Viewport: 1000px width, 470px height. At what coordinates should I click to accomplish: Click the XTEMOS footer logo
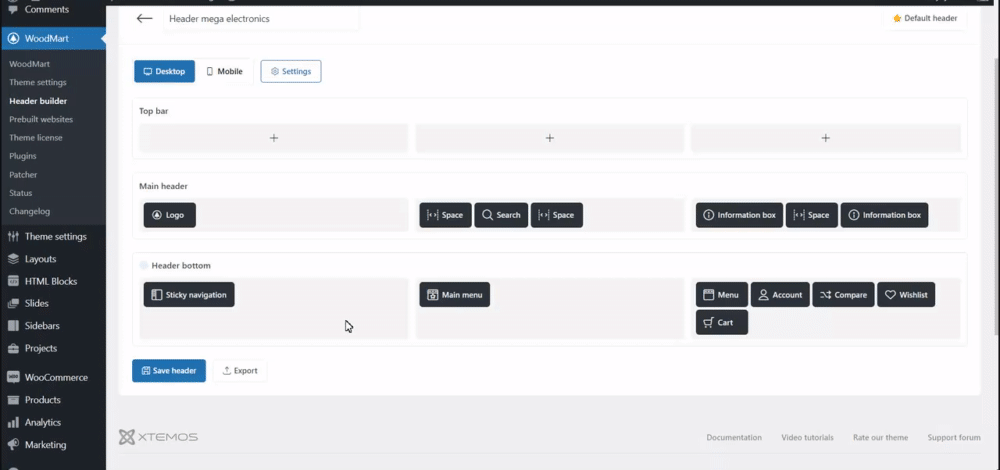pos(158,437)
